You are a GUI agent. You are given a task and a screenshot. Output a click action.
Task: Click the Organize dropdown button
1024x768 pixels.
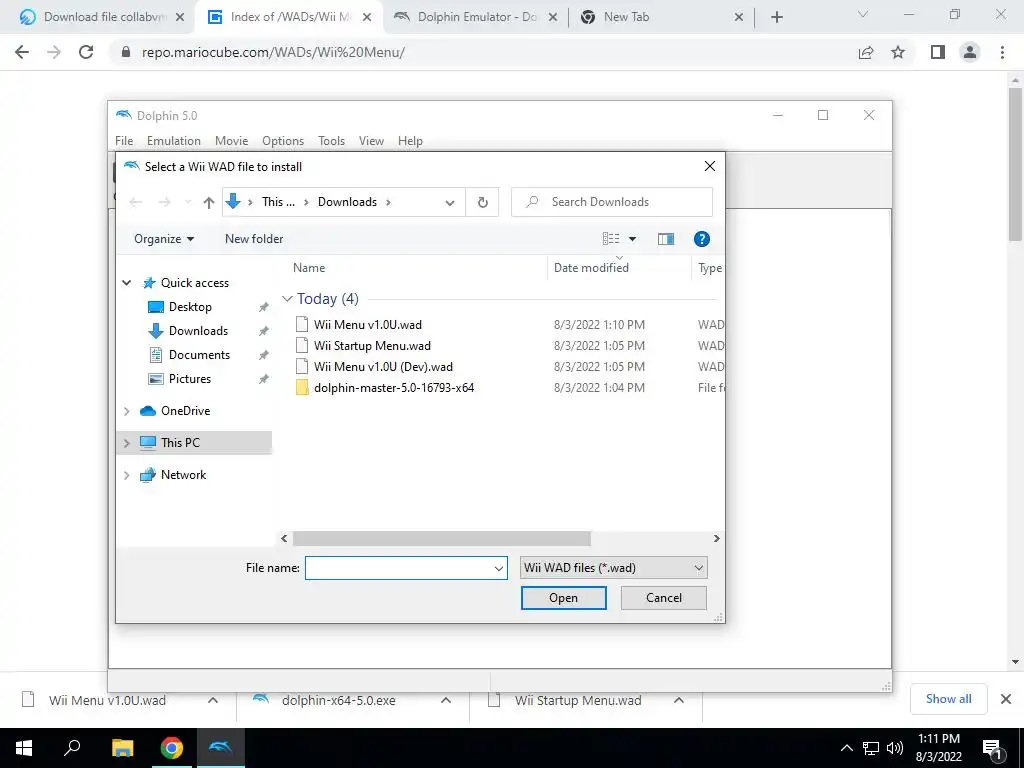164,239
